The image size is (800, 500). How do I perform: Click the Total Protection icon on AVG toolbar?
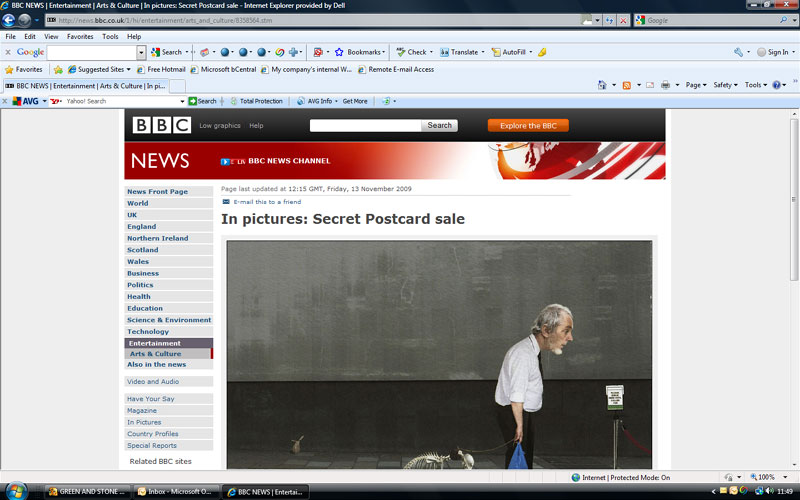[234, 101]
